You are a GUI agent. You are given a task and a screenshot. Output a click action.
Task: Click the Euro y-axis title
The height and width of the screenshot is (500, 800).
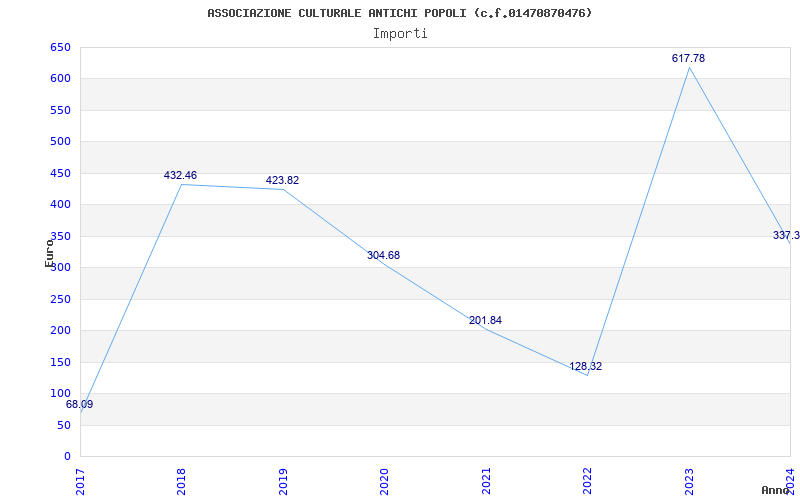click(49, 253)
